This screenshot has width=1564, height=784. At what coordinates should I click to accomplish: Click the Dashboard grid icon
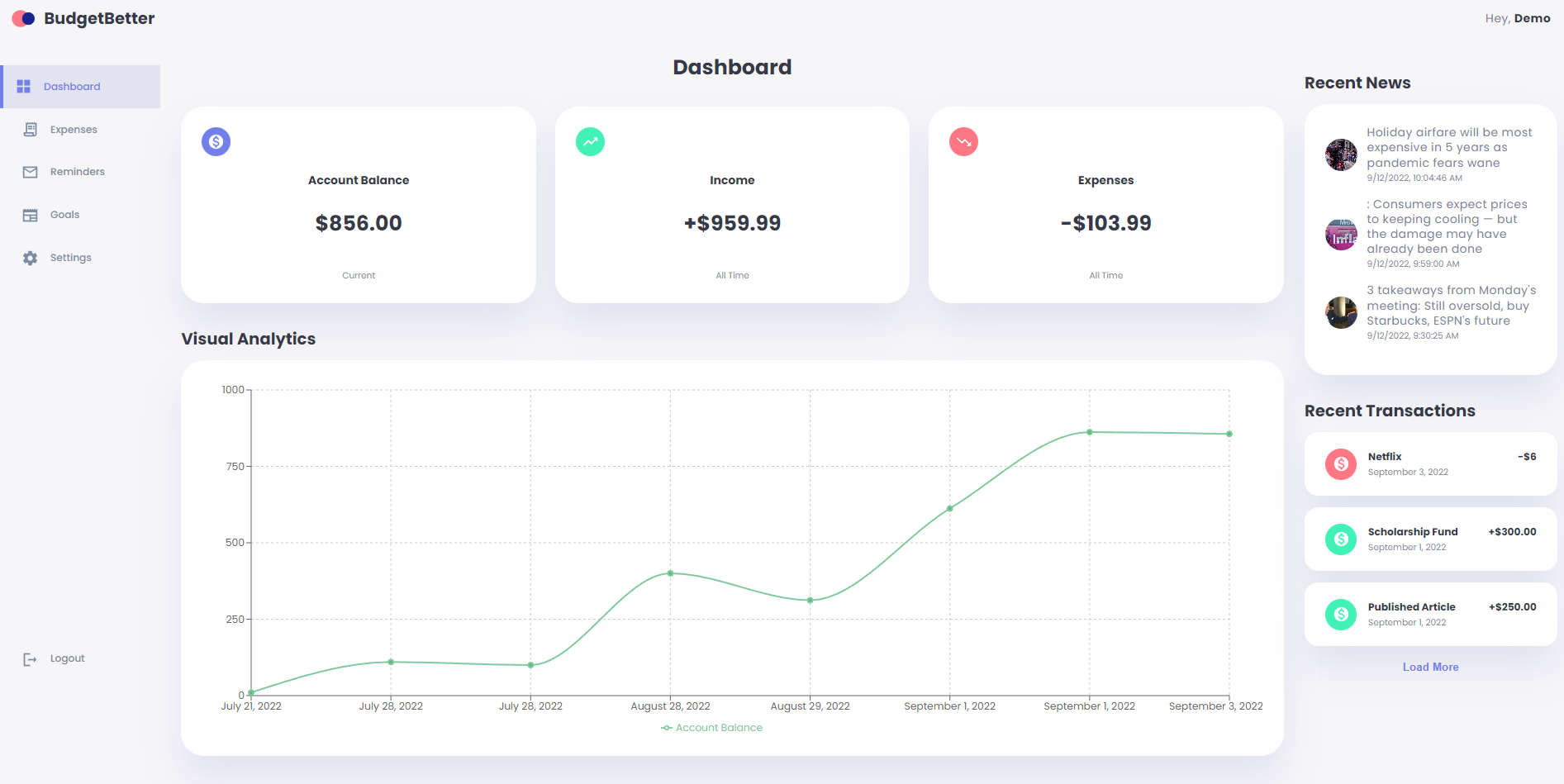pos(23,86)
